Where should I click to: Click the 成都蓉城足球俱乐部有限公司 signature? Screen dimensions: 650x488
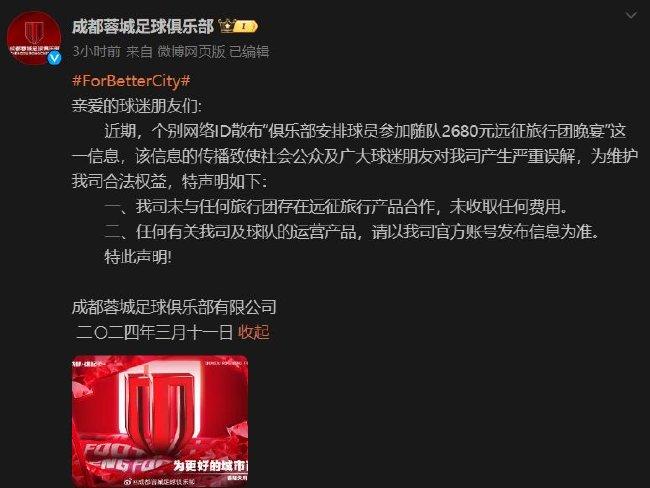point(174,307)
